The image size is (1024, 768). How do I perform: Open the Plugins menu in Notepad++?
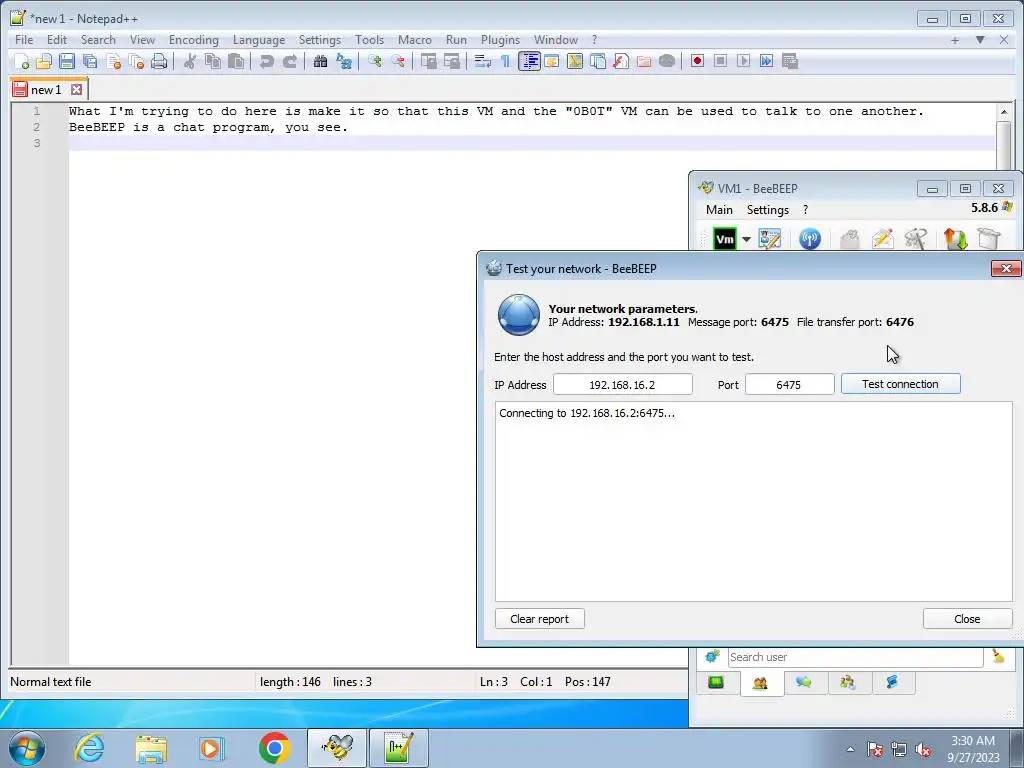click(x=500, y=40)
